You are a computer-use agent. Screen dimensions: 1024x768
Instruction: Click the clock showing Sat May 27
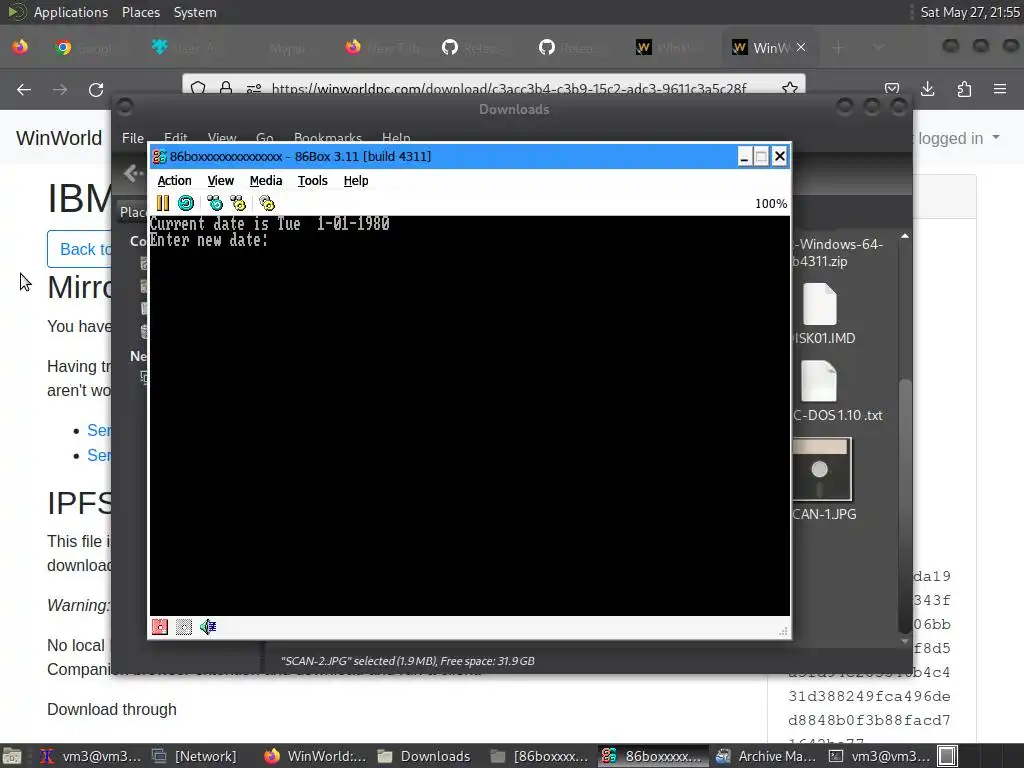(x=970, y=12)
